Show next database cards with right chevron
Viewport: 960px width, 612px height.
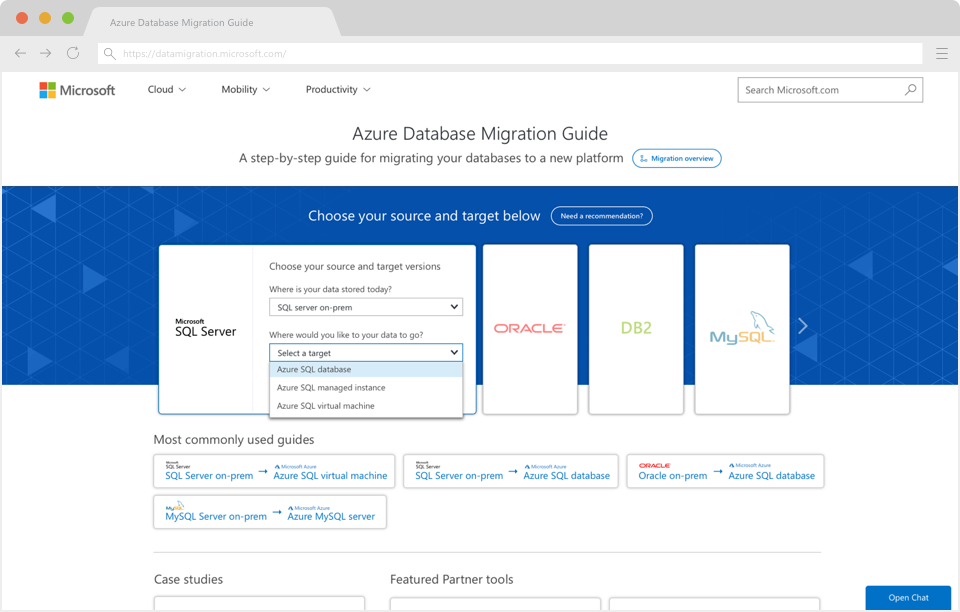803,326
